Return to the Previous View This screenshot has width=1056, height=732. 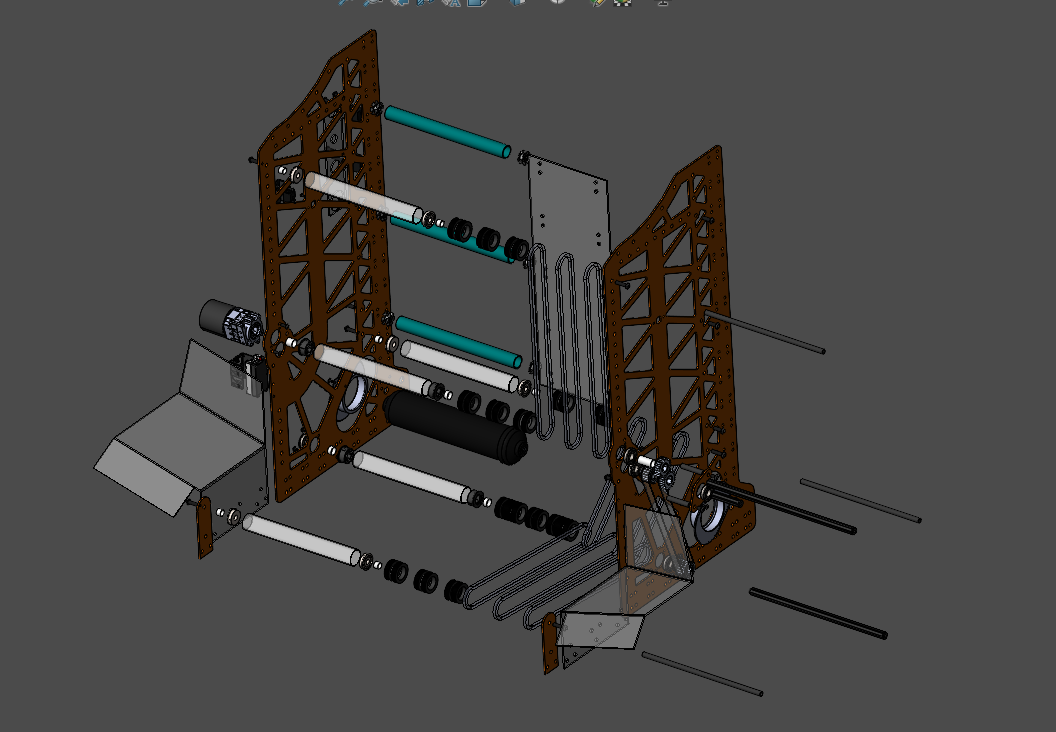click(399, 2)
